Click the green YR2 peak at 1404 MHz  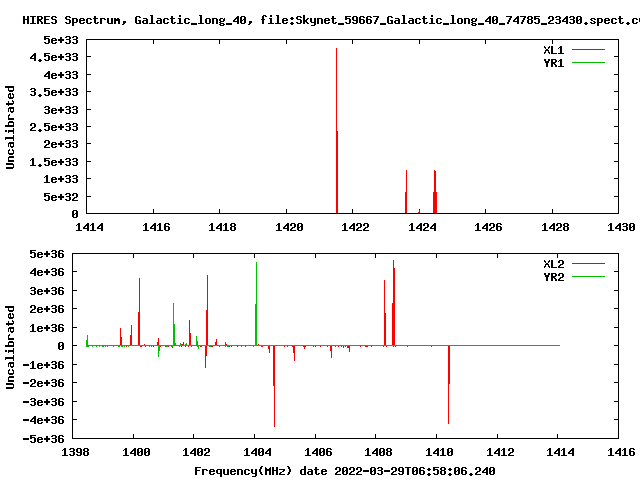click(x=256, y=304)
